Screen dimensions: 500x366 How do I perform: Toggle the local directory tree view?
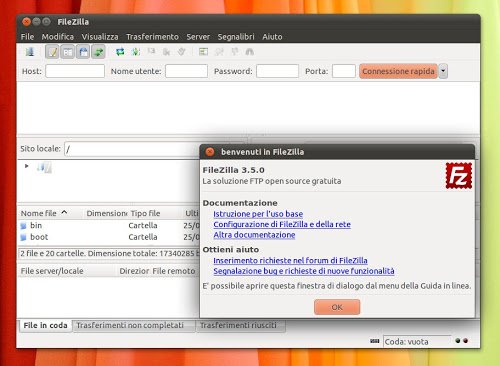tap(68, 52)
